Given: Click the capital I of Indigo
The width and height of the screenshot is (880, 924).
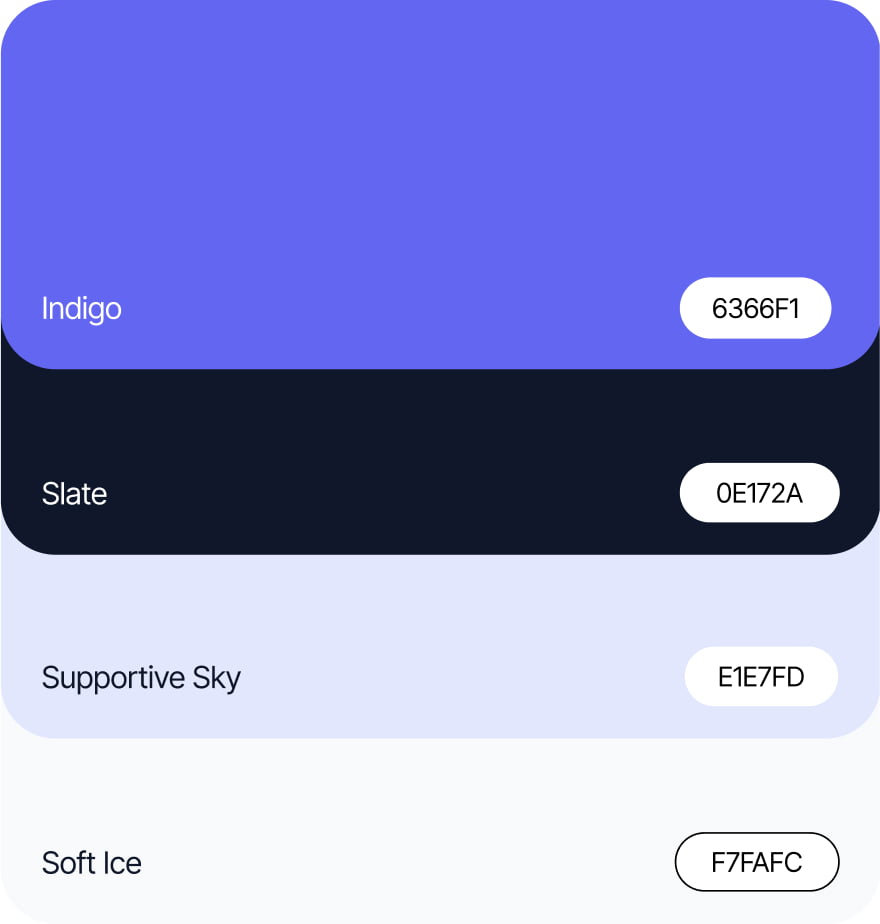Looking at the screenshot, I should pyautogui.click(x=44, y=308).
